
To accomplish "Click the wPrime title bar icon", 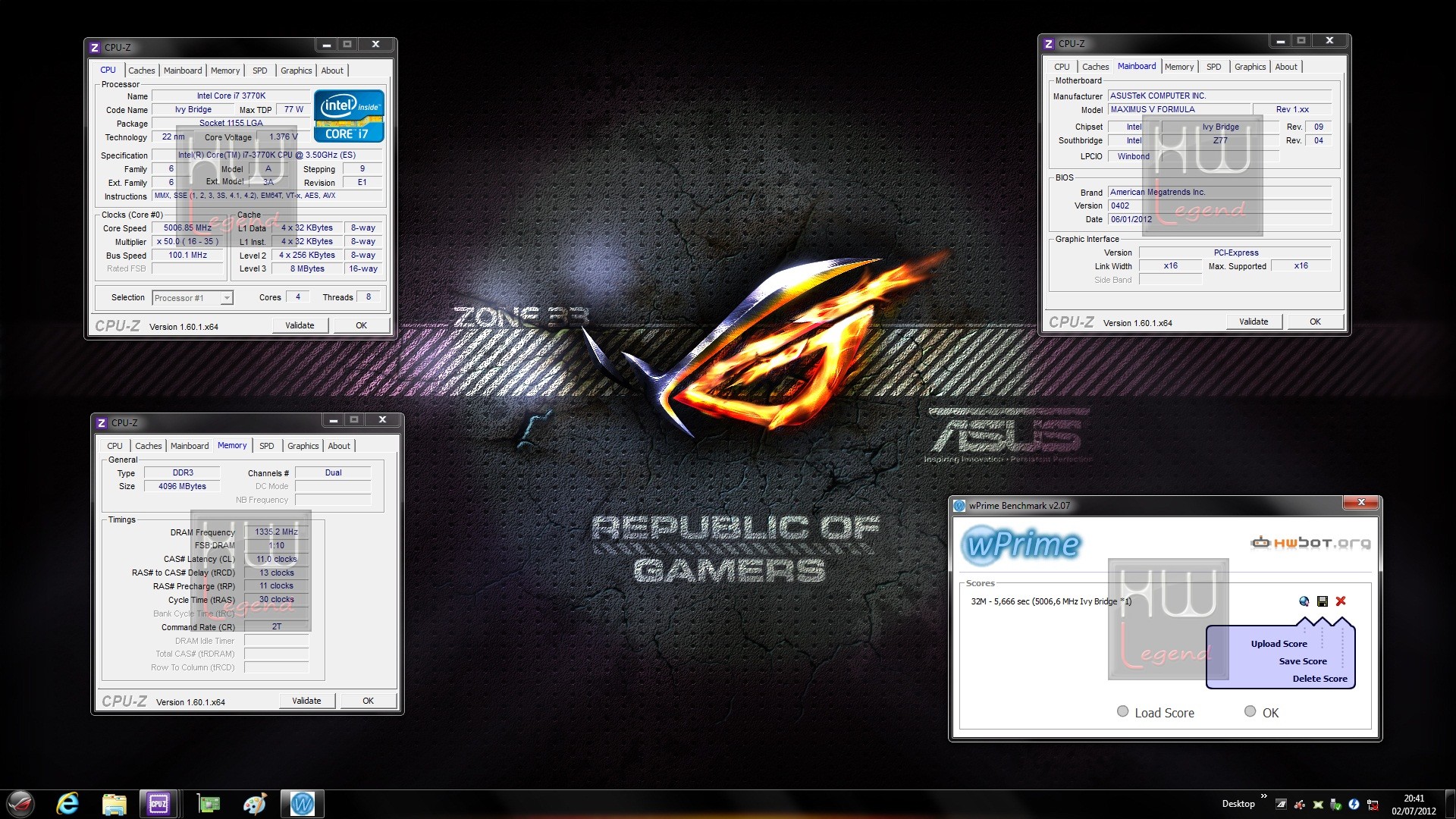I will pyautogui.click(x=959, y=506).
